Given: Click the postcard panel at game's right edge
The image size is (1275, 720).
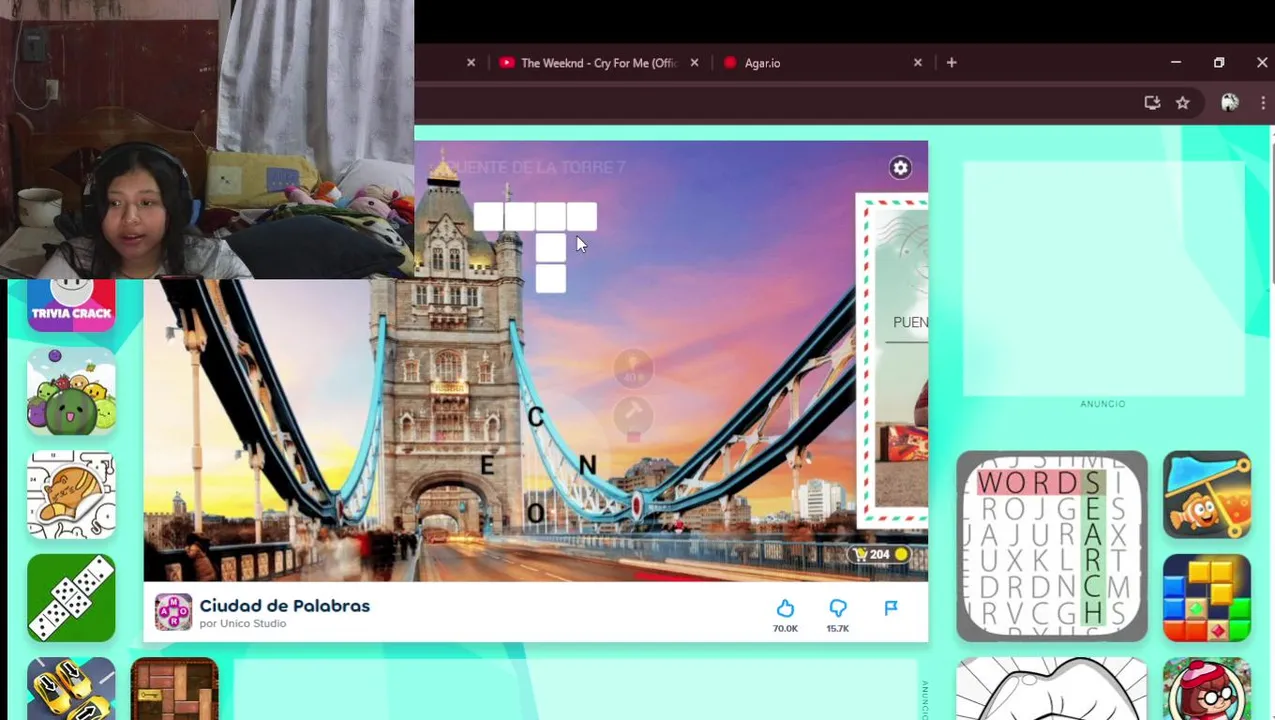Looking at the screenshot, I should tap(892, 361).
